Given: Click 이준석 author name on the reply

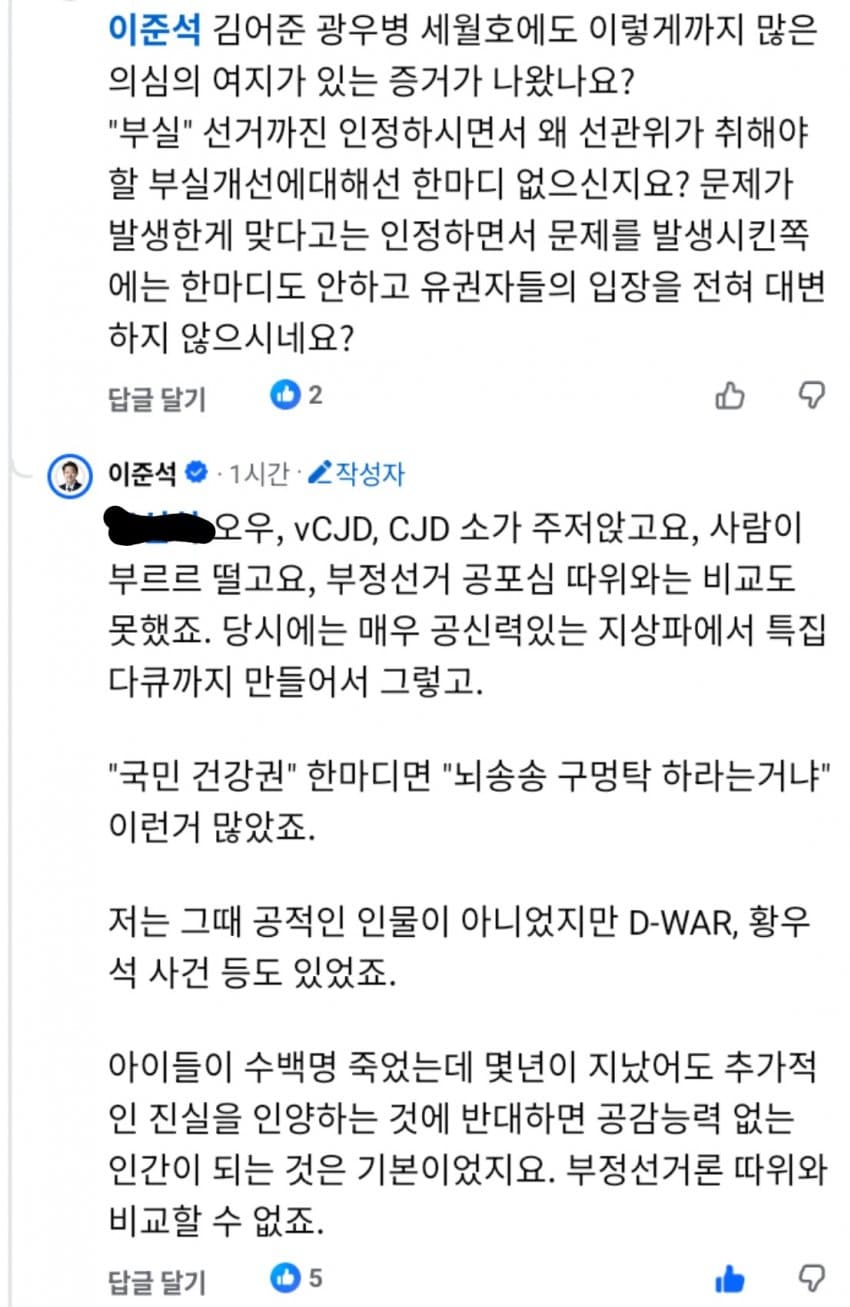Looking at the screenshot, I should (144, 472).
